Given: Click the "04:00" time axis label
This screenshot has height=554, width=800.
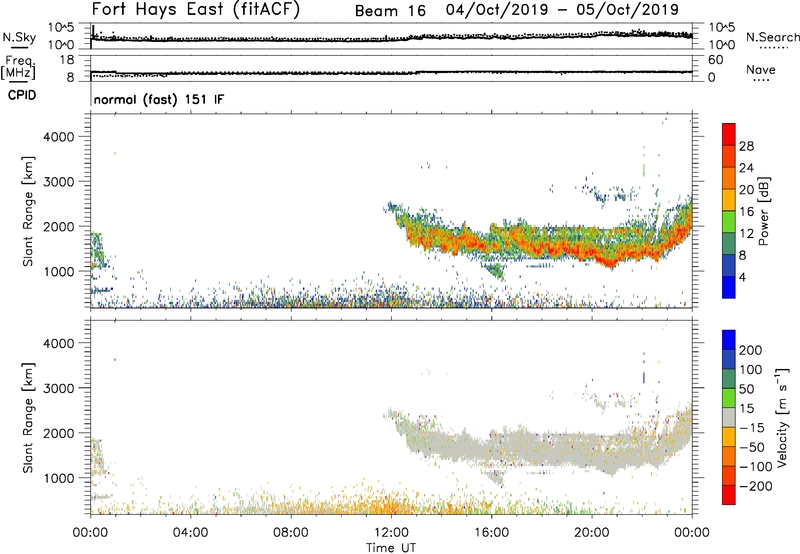Looking at the screenshot, I should pyautogui.click(x=191, y=533).
